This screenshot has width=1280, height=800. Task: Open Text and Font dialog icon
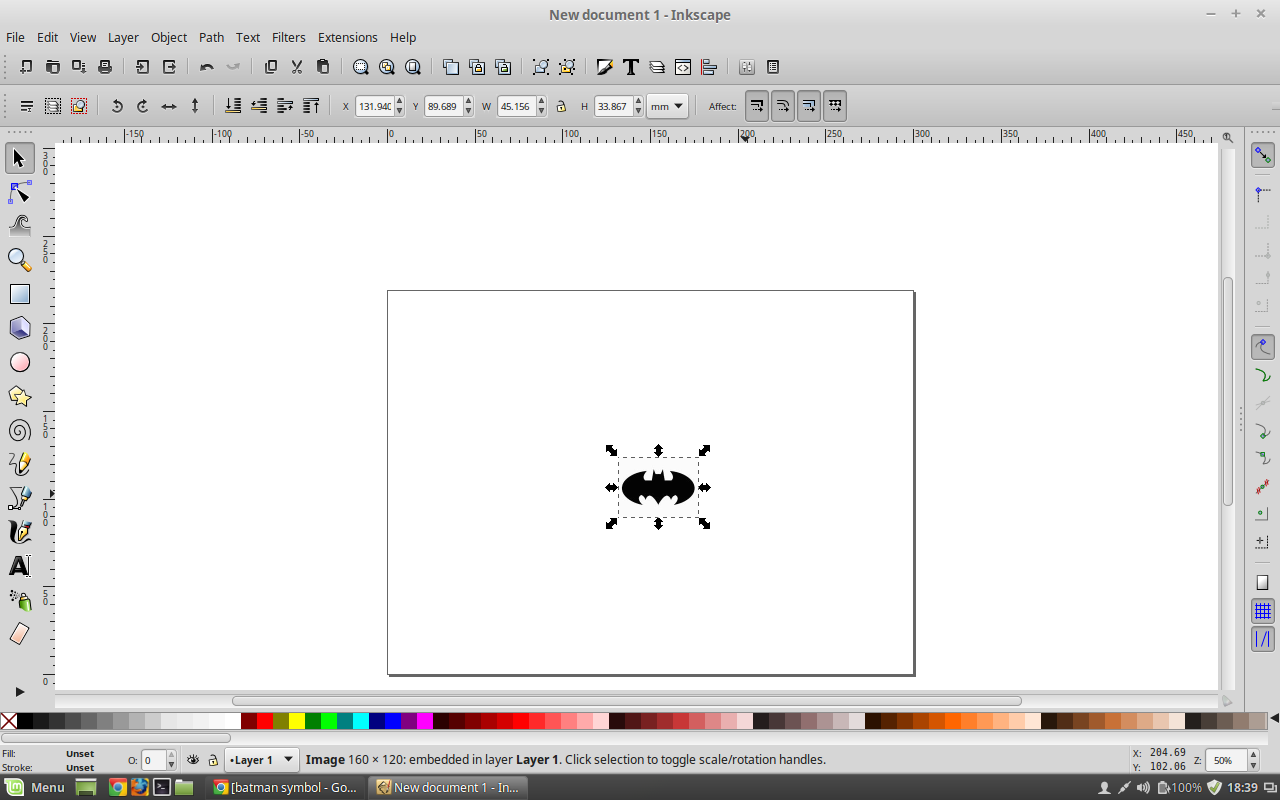click(631, 67)
